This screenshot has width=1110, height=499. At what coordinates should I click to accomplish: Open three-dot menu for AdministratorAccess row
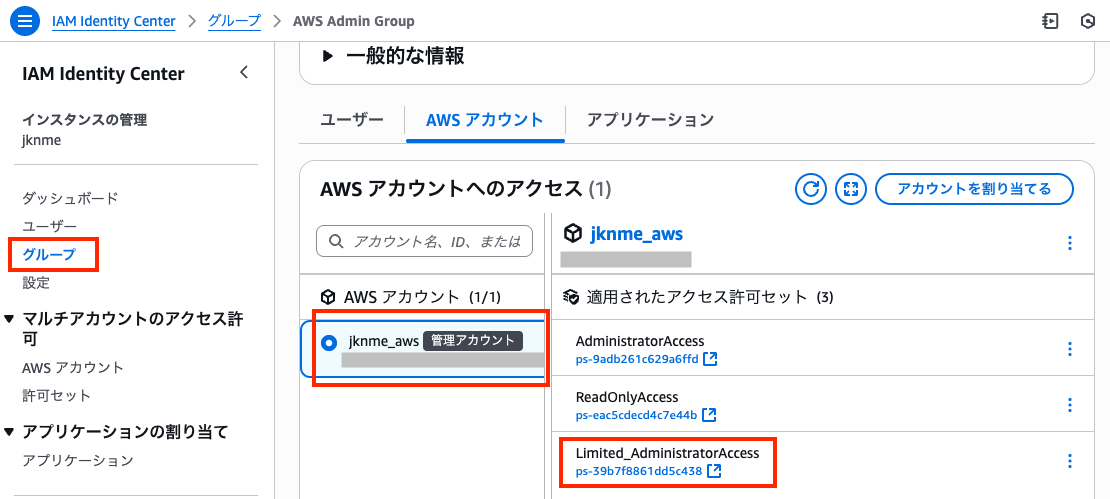click(x=1070, y=349)
